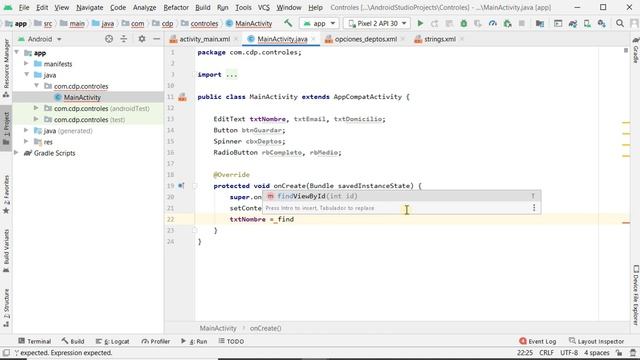
Task: Click Select Opened File target icon
Action: coord(109,39)
